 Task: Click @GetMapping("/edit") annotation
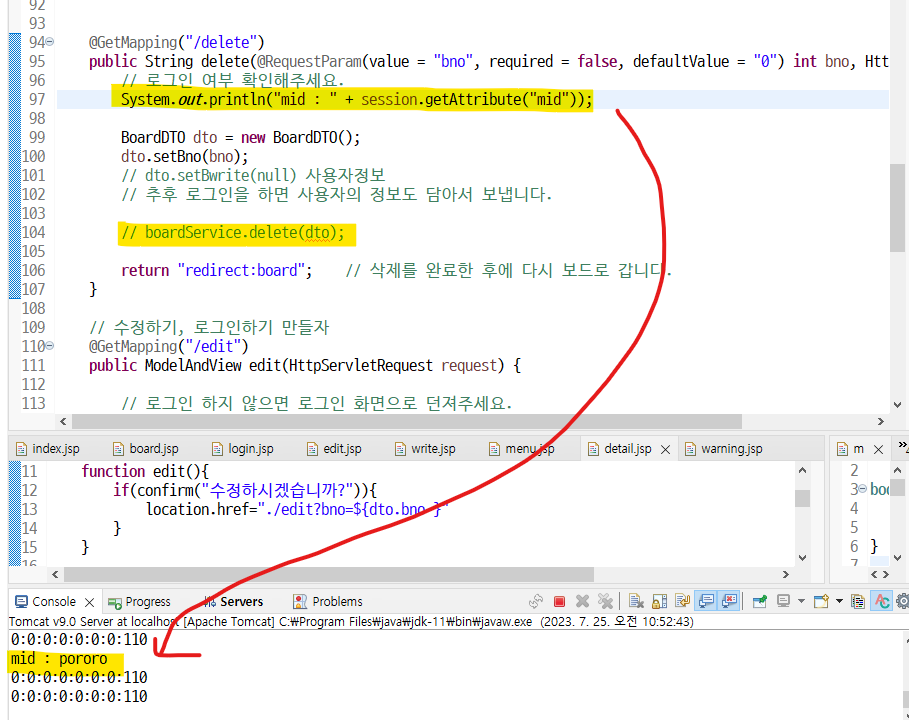168,347
